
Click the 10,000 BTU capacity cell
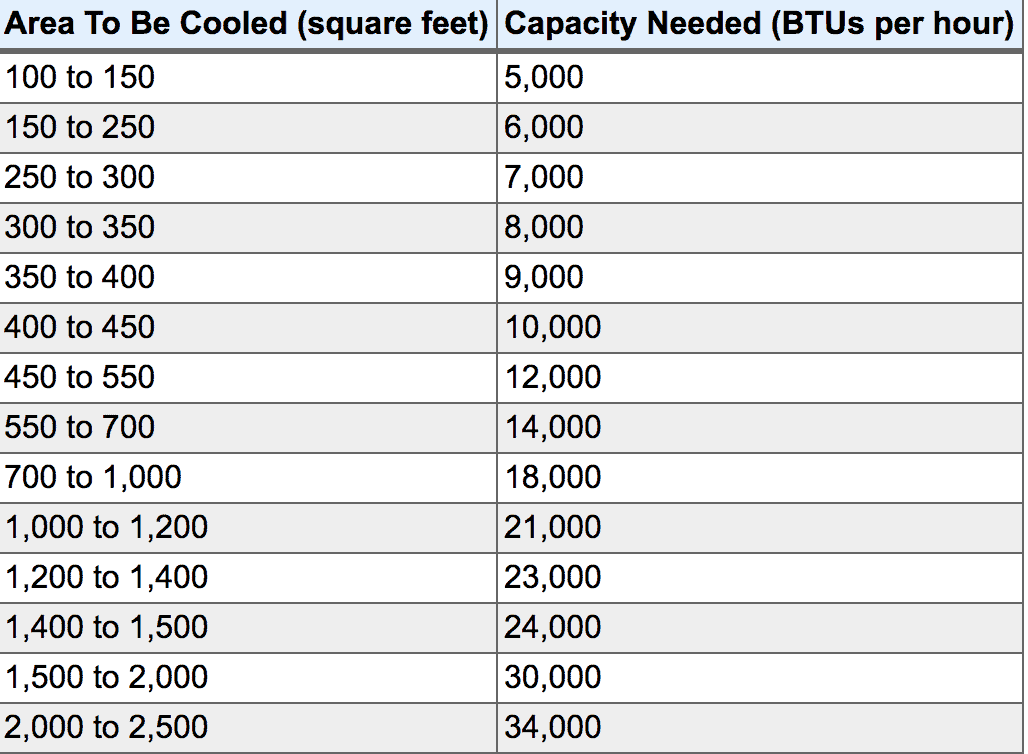click(553, 327)
